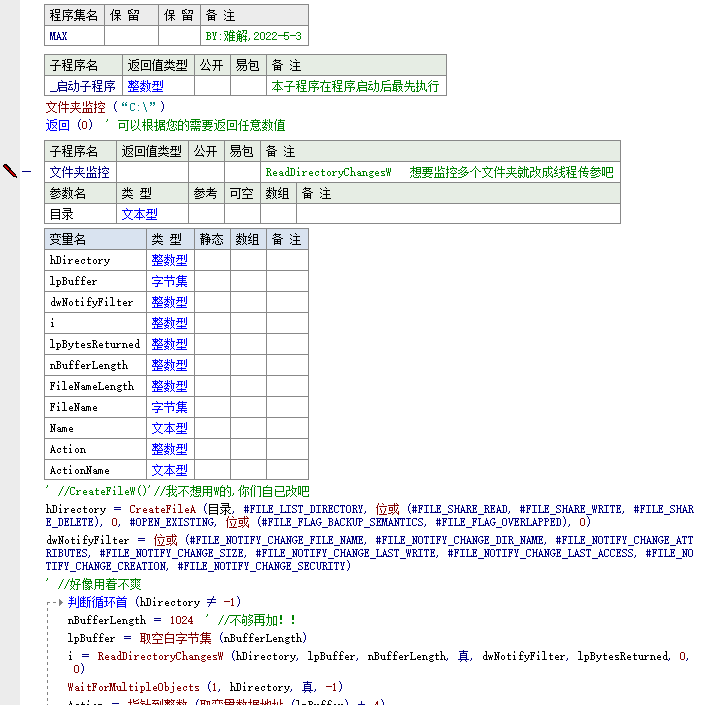The width and height of the screenshot is (708, 705).
Task: Click type 文本型 in Name row
Action: (x=169, y=428)
